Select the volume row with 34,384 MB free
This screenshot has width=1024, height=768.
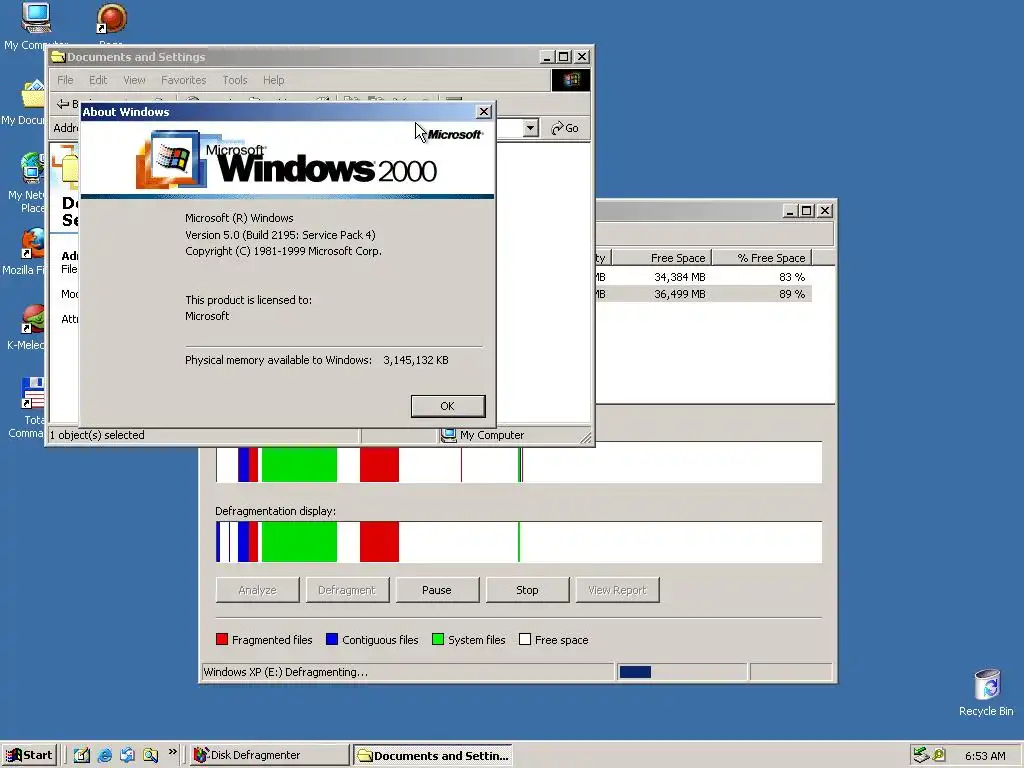point(704,277)
